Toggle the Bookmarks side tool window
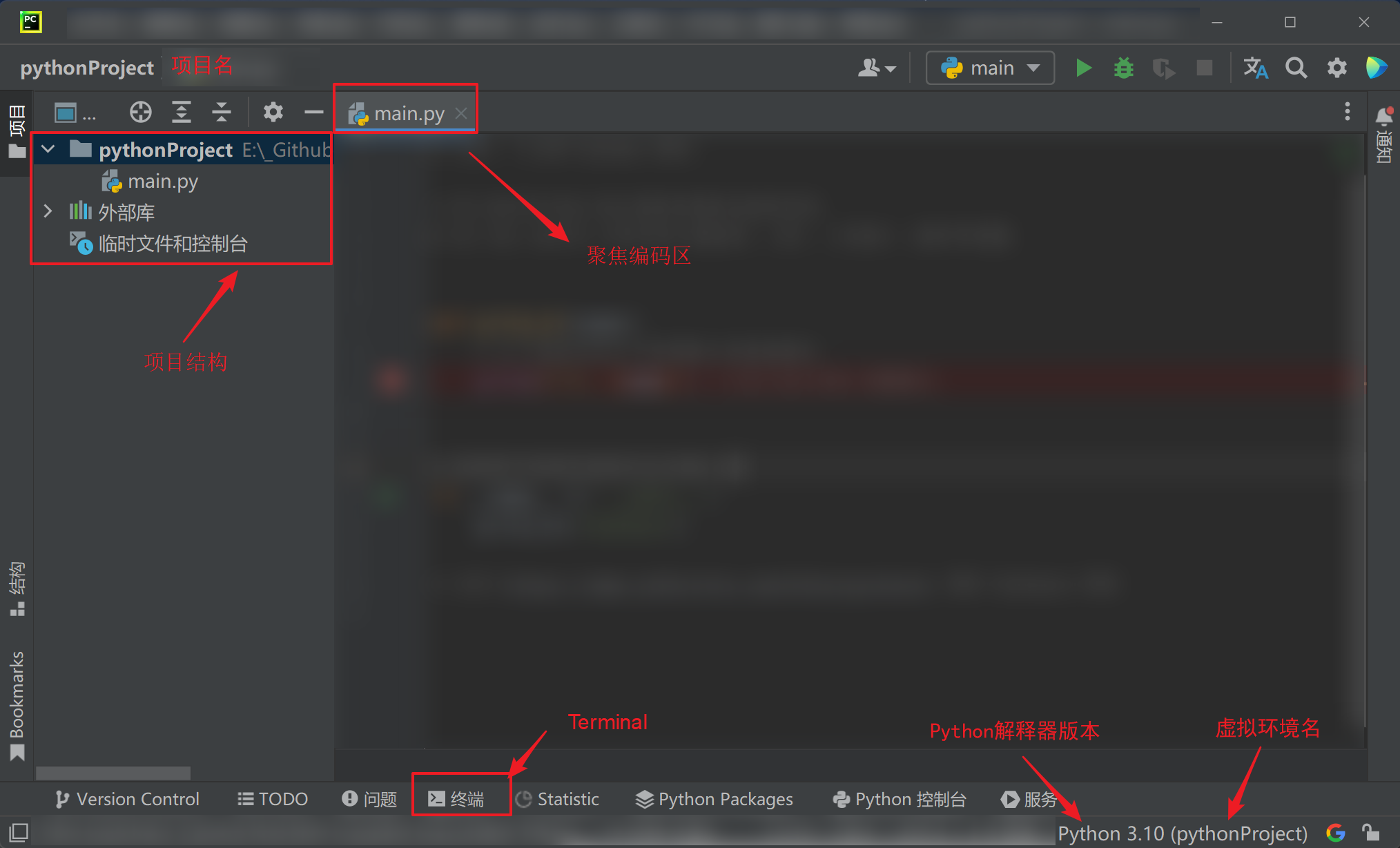 [17, 704]
